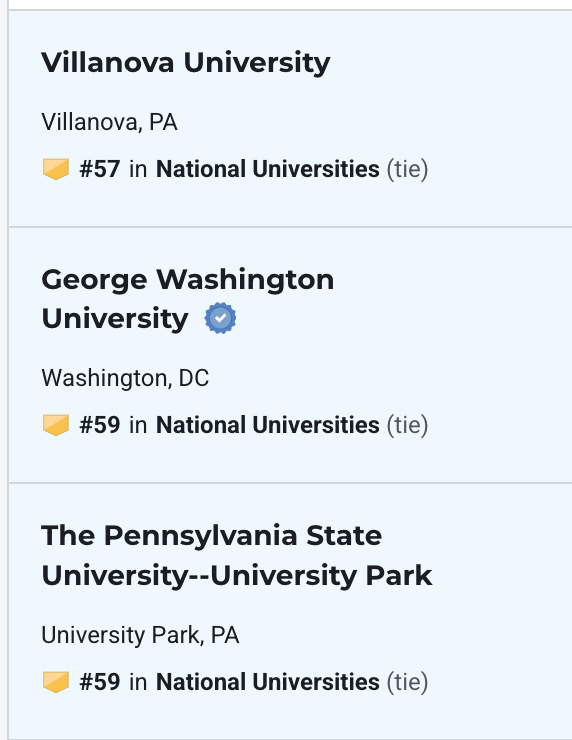
Task: Click the George Washington University heading
Action: [188, 299]
